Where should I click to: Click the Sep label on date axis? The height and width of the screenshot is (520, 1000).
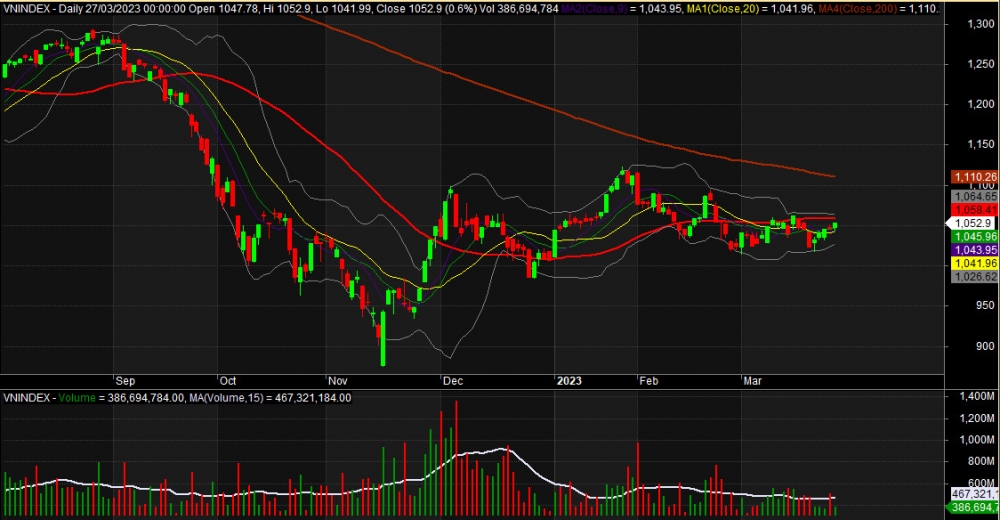click(x=125, y=381)
